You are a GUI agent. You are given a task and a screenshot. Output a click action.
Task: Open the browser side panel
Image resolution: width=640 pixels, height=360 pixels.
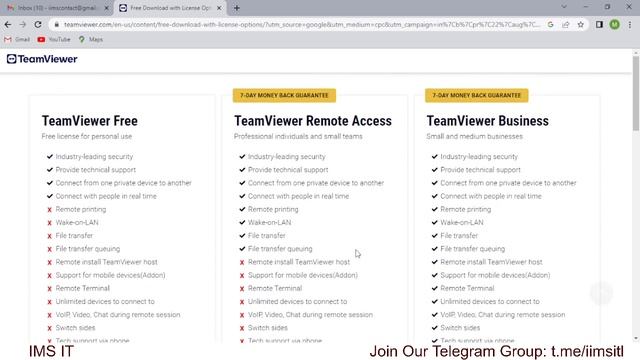pos(599,24)
